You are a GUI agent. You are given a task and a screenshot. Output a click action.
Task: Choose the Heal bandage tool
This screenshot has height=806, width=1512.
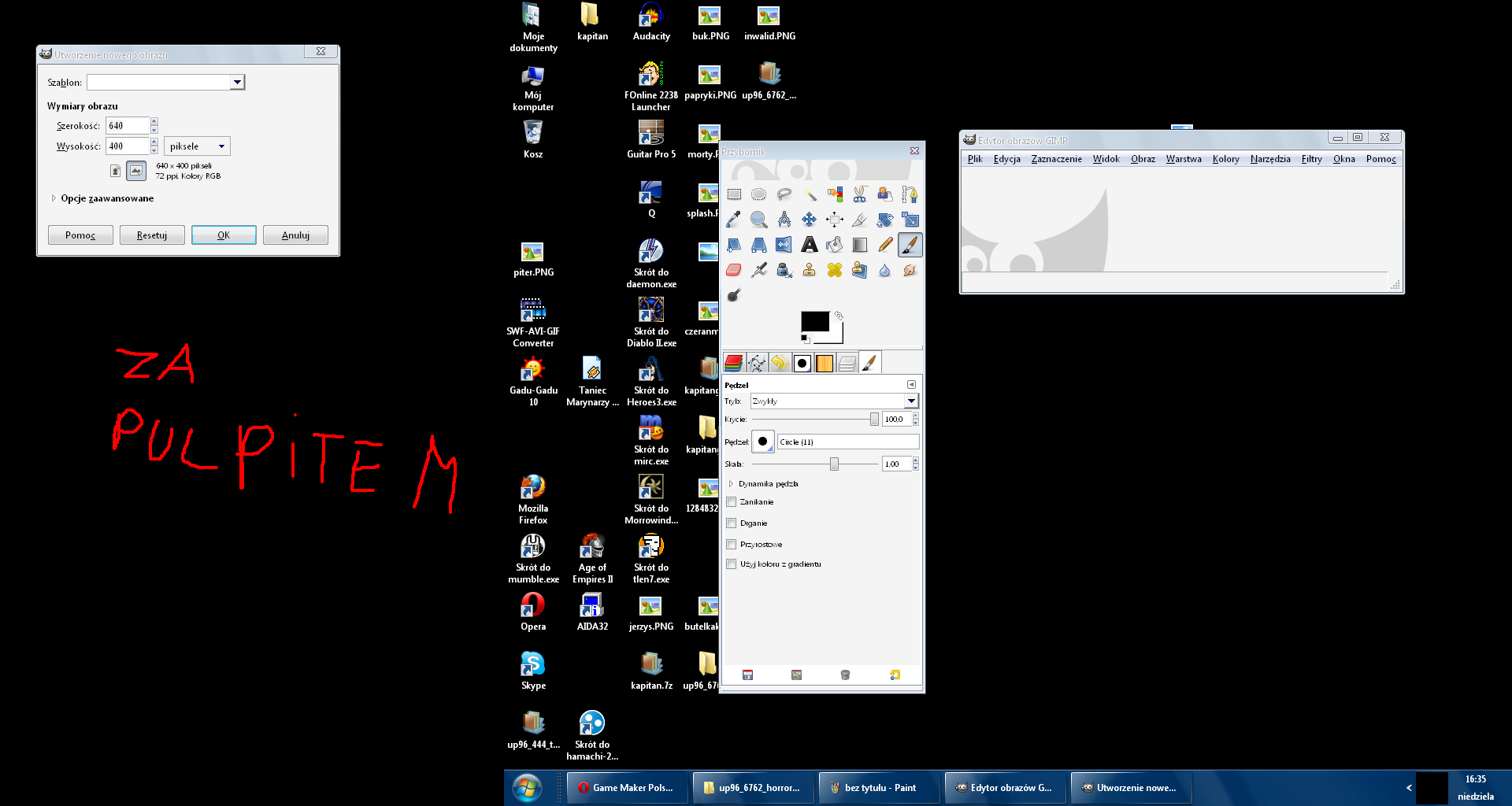(835, 270)
